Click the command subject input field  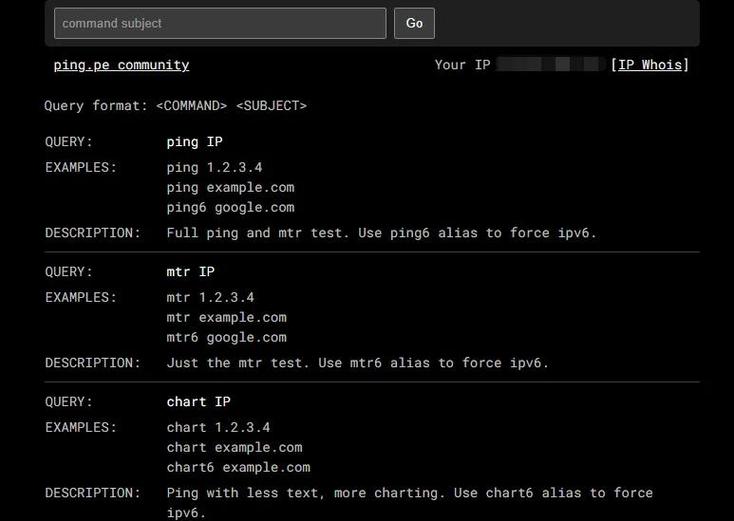click(220, 23)
